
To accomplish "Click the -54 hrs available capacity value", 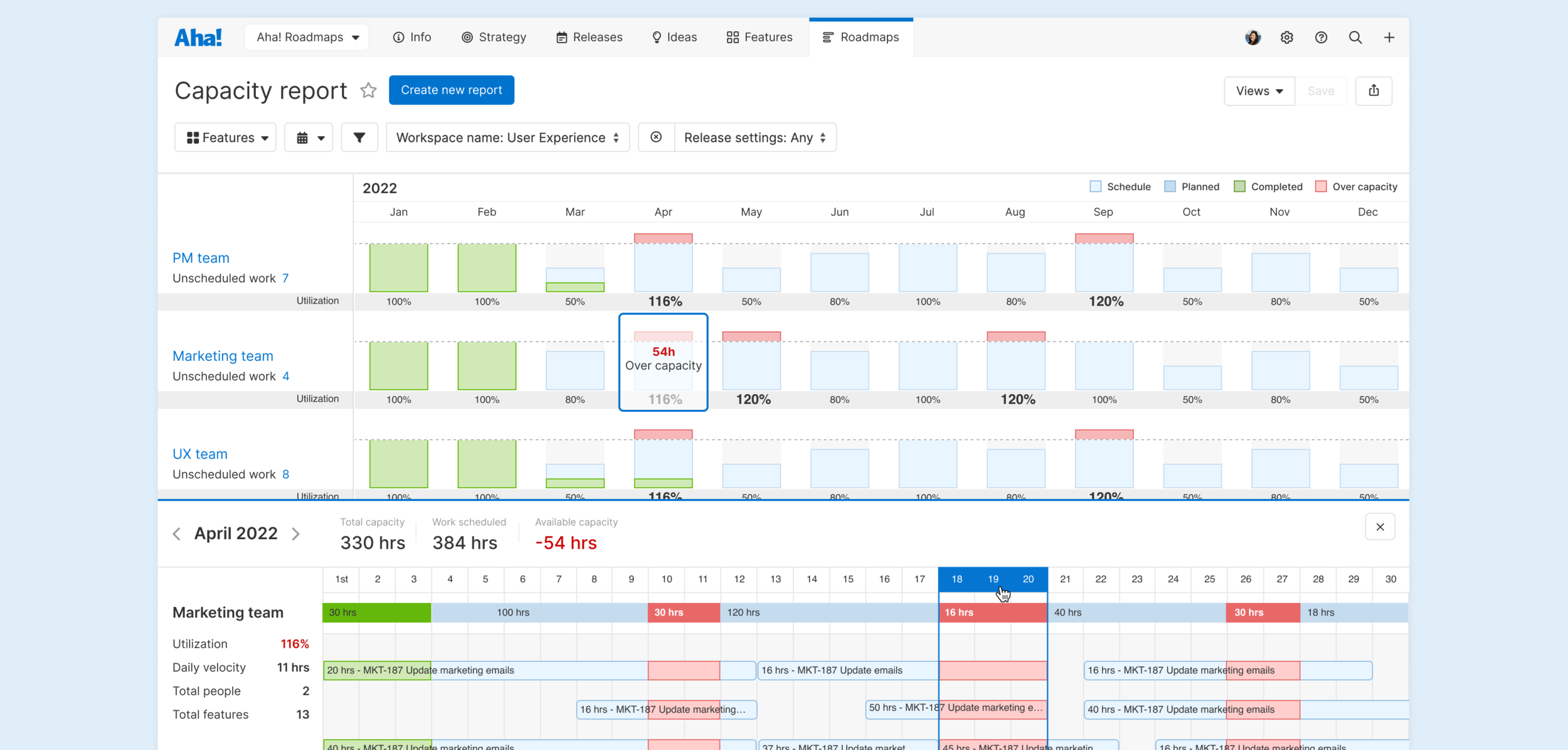I will (x=566, y=543).
